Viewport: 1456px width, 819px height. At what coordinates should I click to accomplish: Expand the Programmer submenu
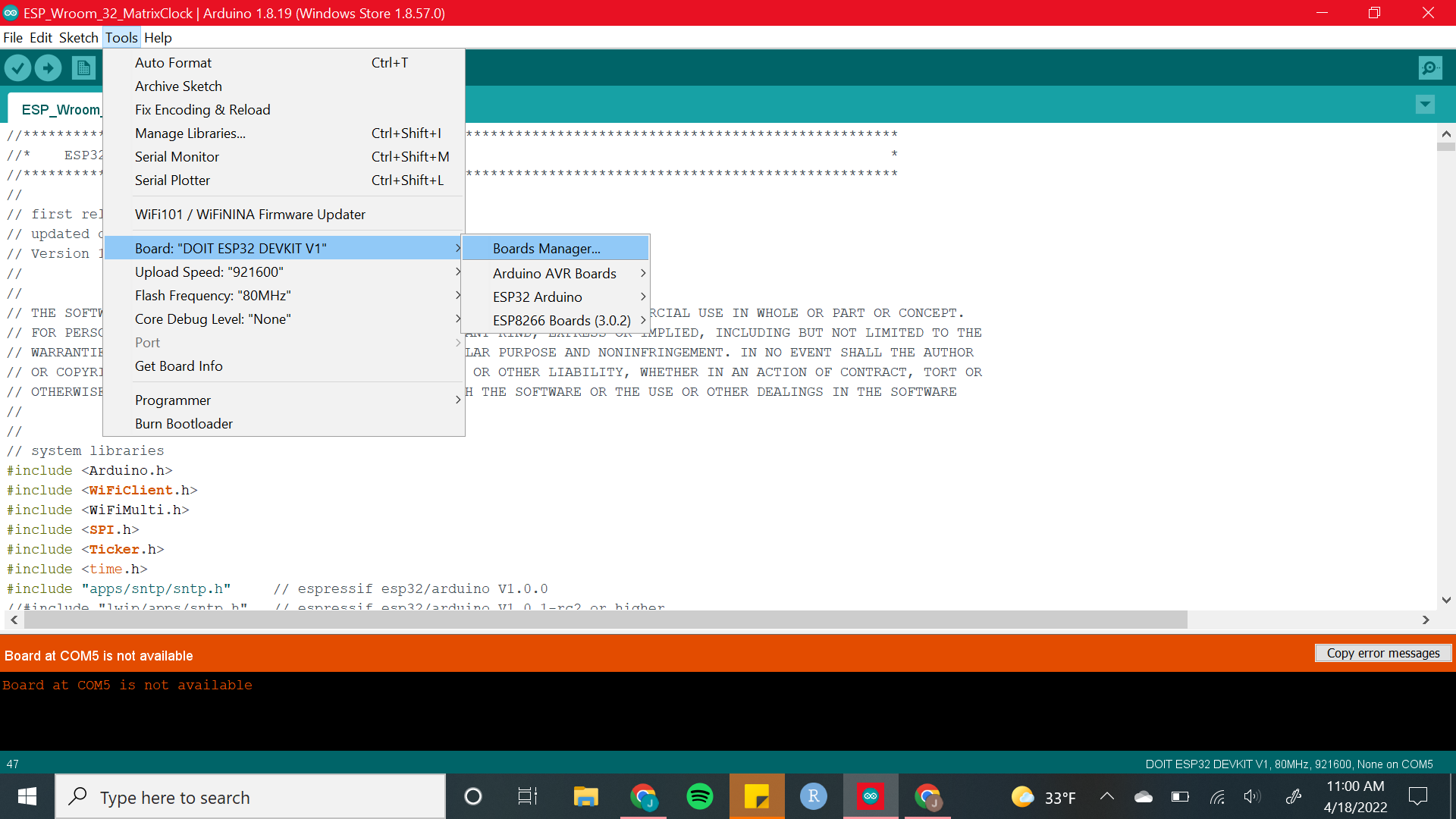click(284, 400)
